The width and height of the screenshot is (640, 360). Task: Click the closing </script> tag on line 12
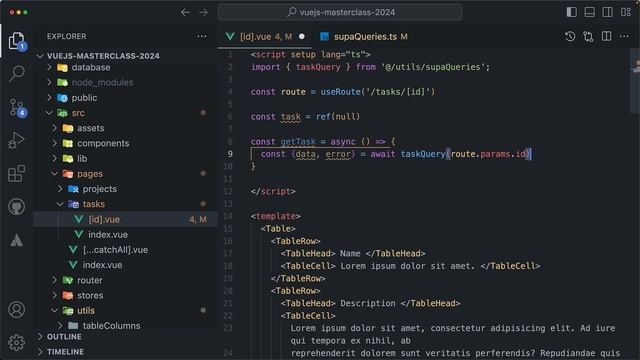[x=273, y=191]
